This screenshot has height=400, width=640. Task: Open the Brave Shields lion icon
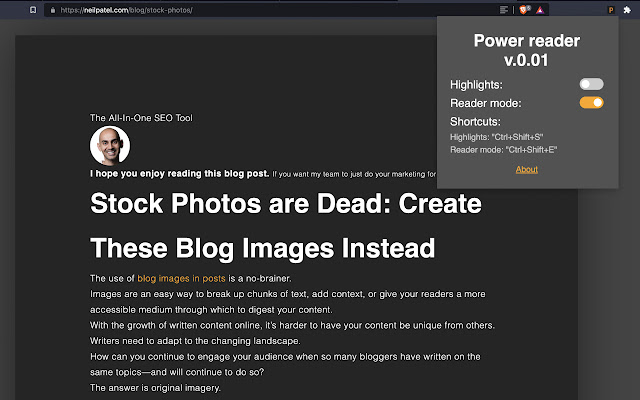pyautogui.click(x=524, y=10)
